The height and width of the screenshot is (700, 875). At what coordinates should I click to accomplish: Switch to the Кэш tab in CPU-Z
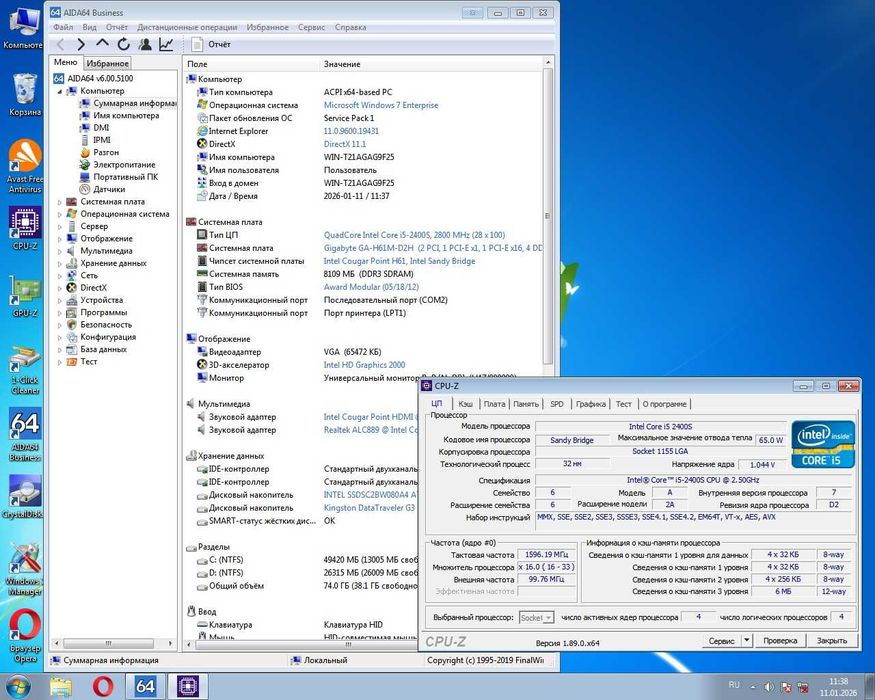465,404
